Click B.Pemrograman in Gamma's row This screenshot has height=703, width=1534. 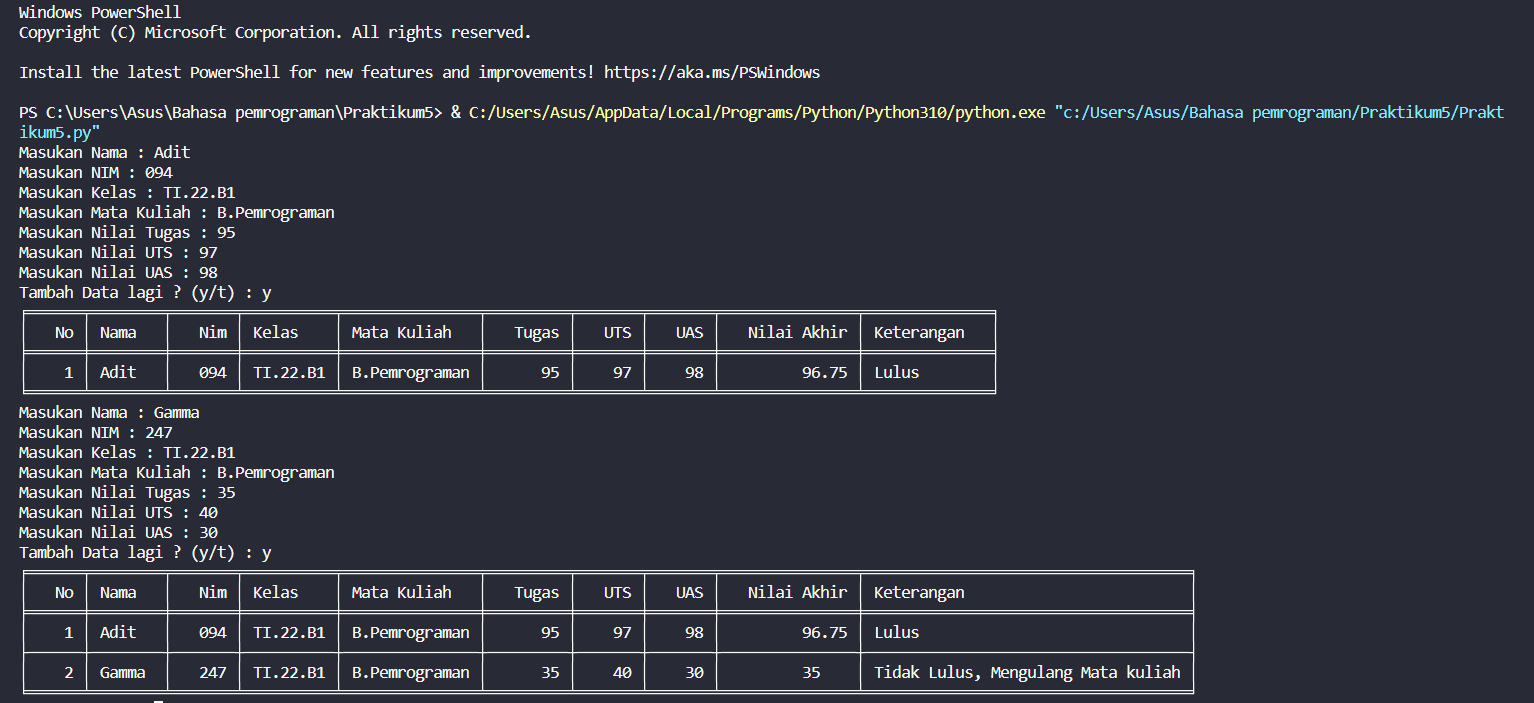(410, 672)
